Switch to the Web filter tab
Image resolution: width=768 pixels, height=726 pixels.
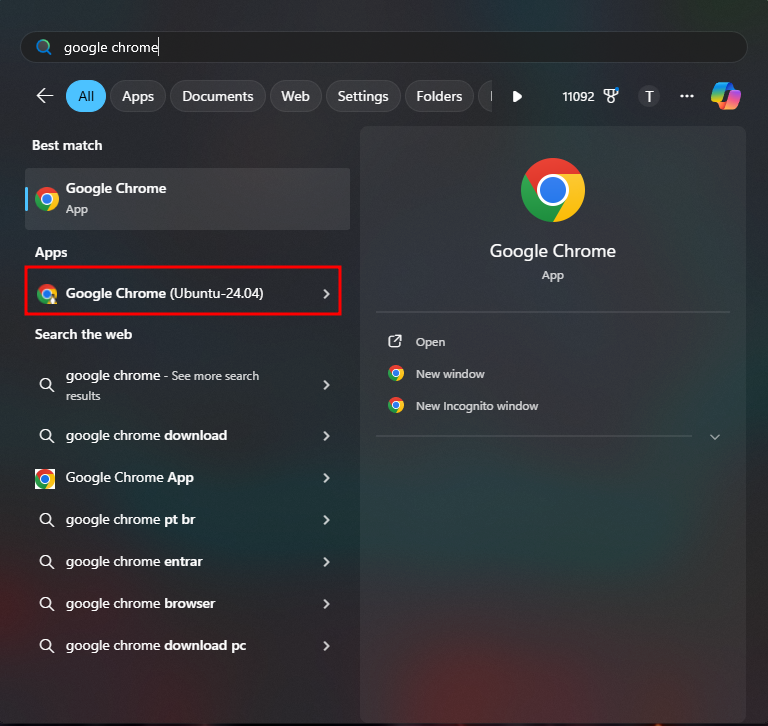(295, 96)
